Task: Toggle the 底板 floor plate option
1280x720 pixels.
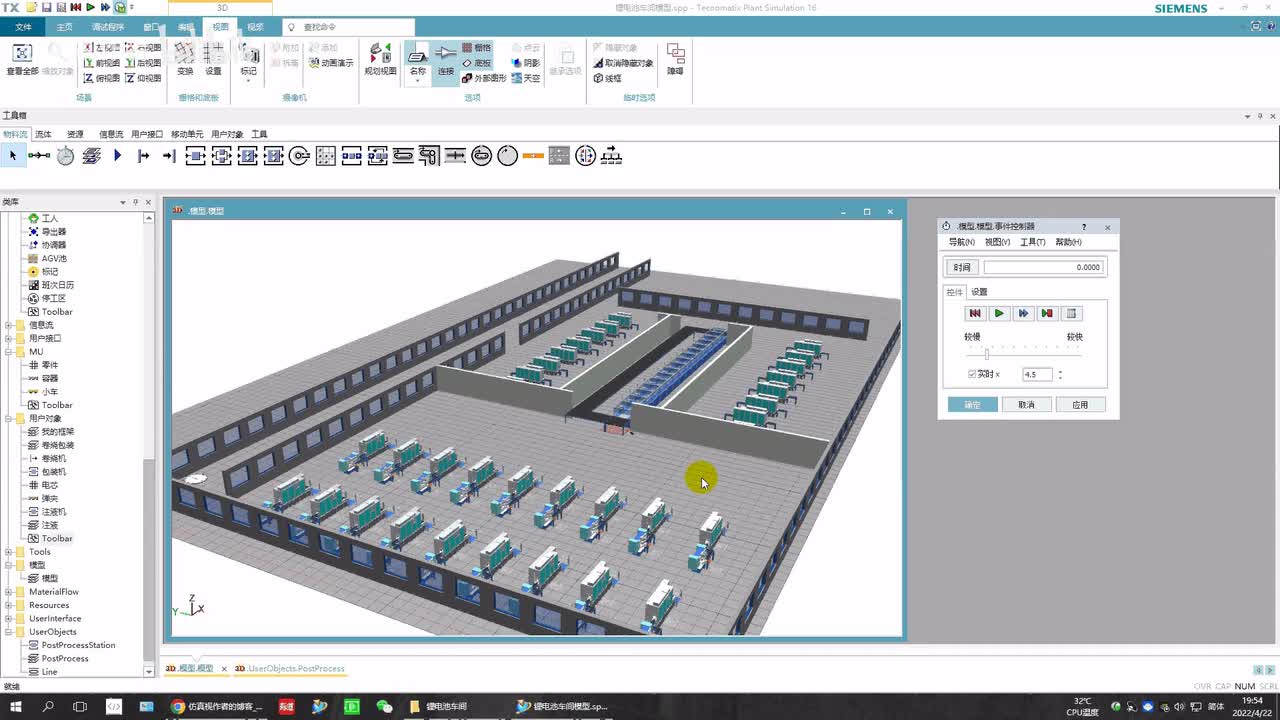Action: pos(476,63)
